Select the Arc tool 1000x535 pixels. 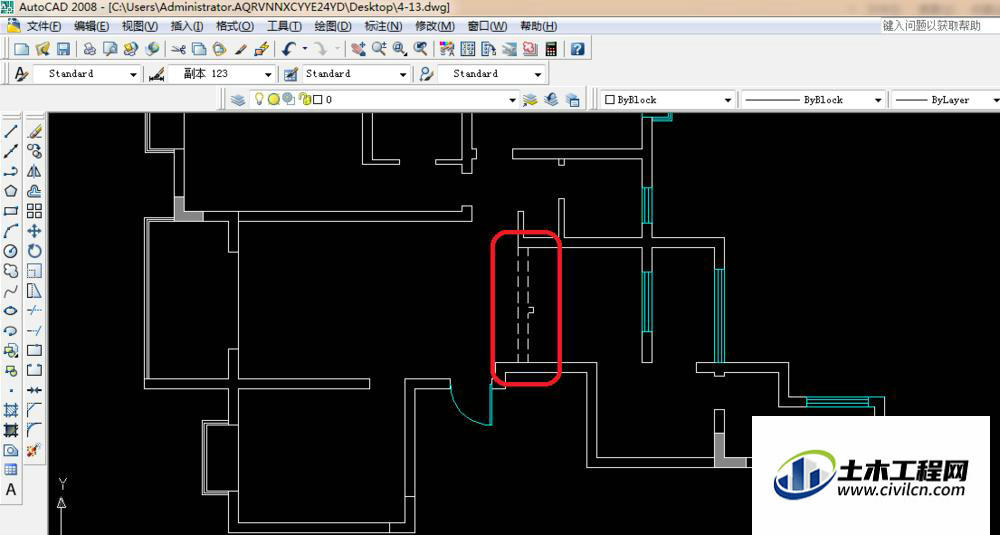pyautogui.click(x=11, y=231)
